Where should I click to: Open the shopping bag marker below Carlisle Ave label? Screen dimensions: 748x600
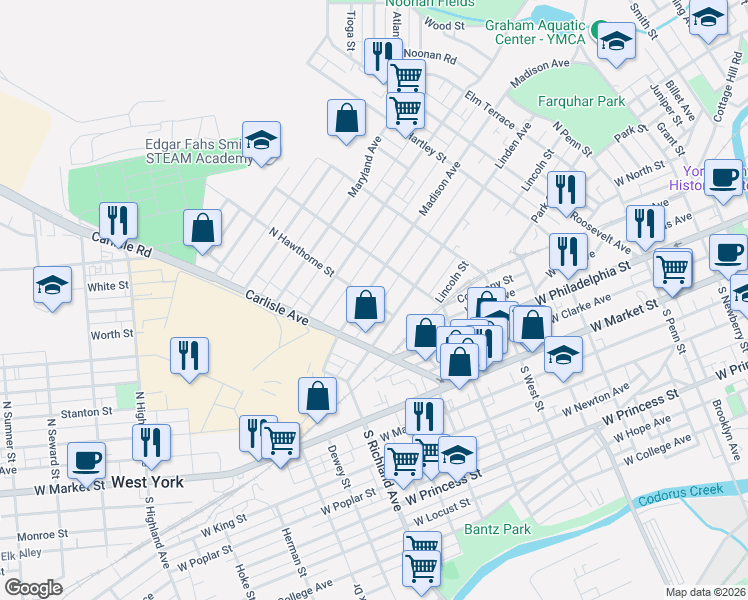pyautogui.click(x=317, y=396)
